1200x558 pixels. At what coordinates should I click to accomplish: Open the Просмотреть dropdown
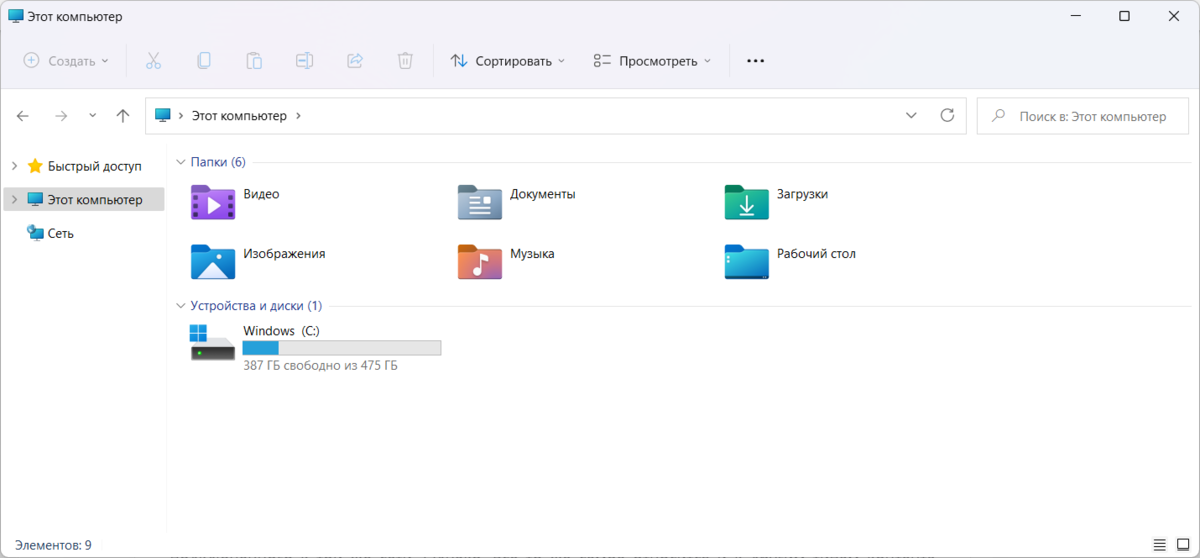(x=652, y=61)
